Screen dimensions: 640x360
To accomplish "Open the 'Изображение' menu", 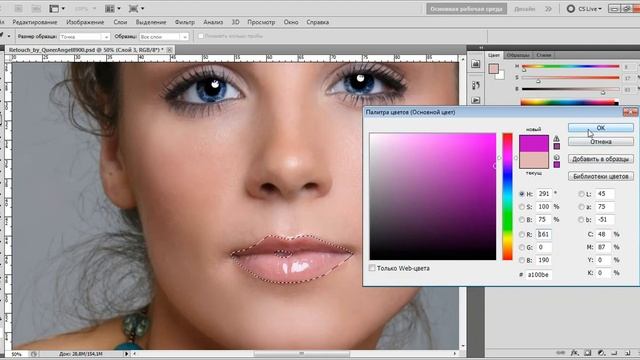I will 85,22.
